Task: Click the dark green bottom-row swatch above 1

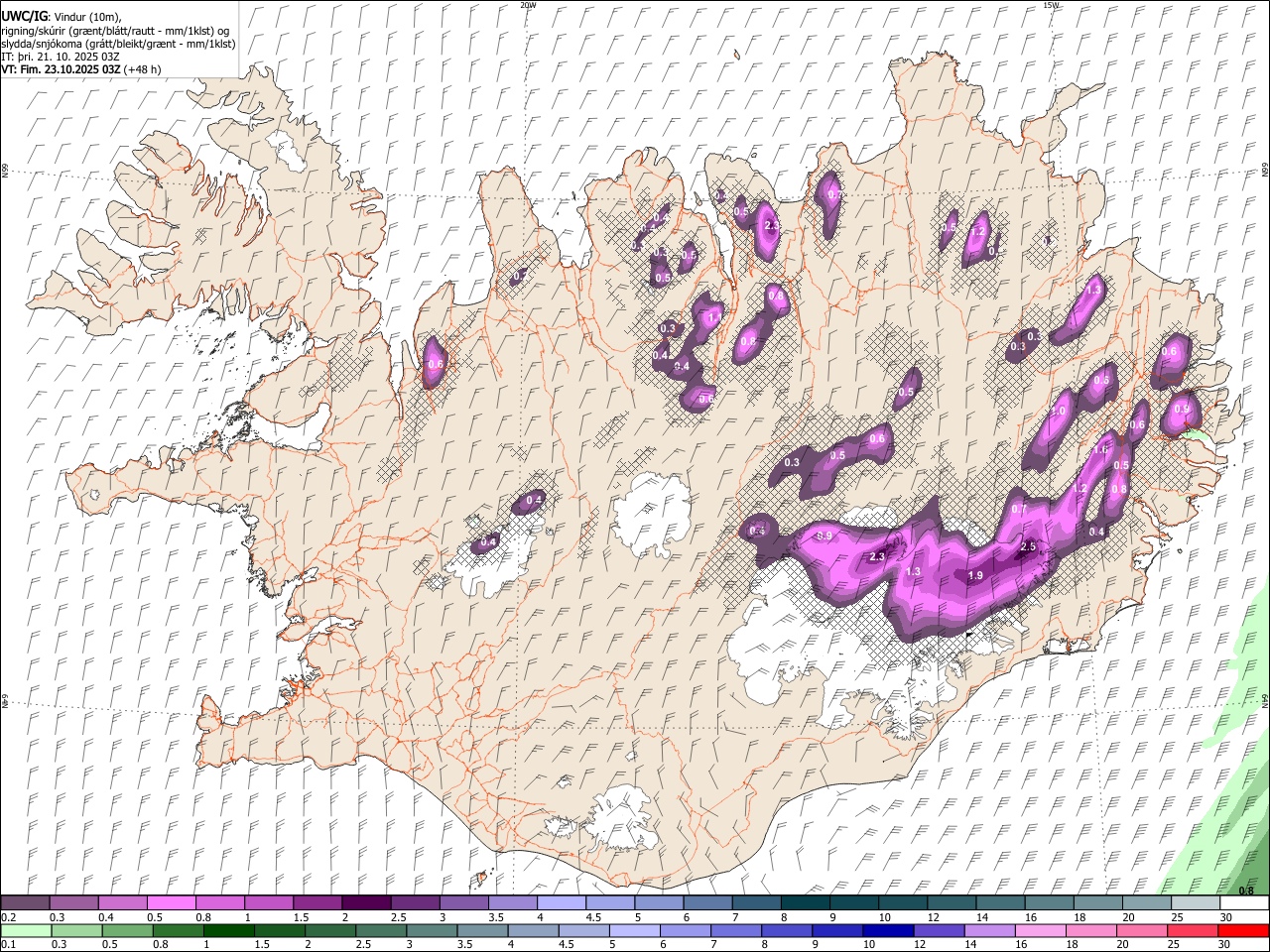Action: 228,931
